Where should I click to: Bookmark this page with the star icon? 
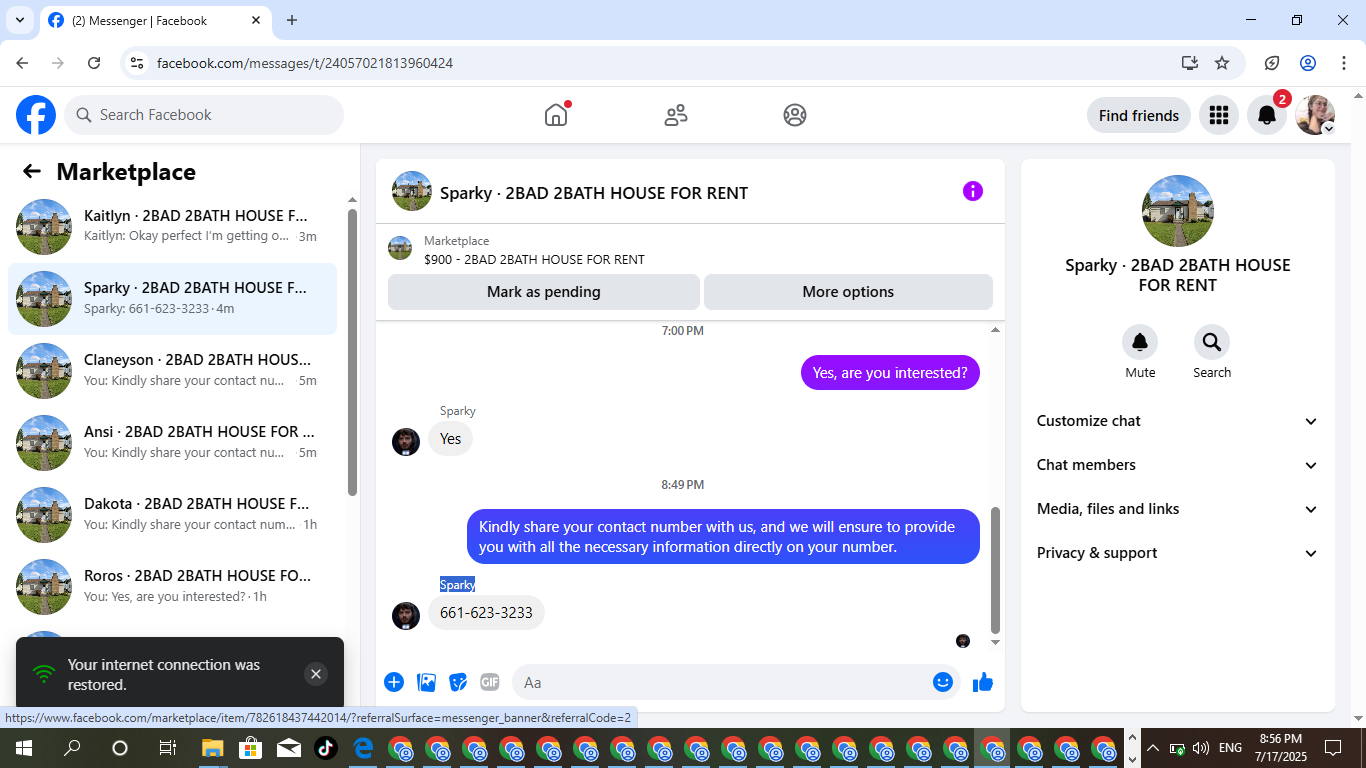coord(1222,63)
